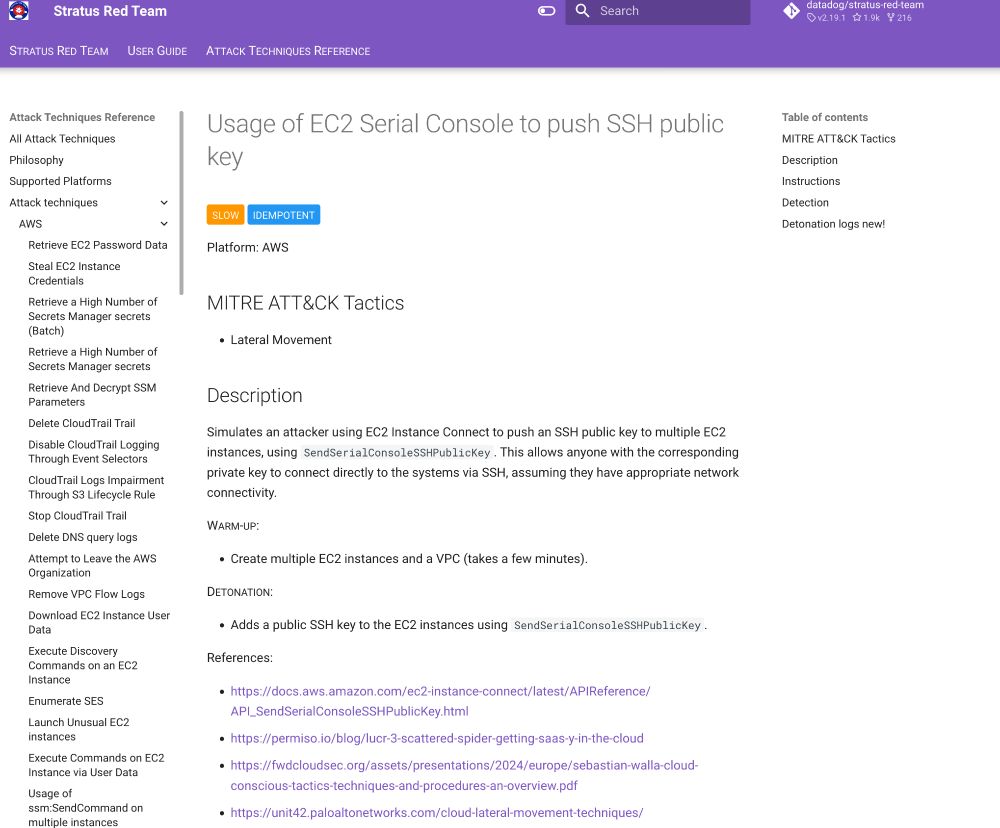Screen dimensions: 1000x828
Task: Click the Platform: AWS text
Action: pos(247,248)
